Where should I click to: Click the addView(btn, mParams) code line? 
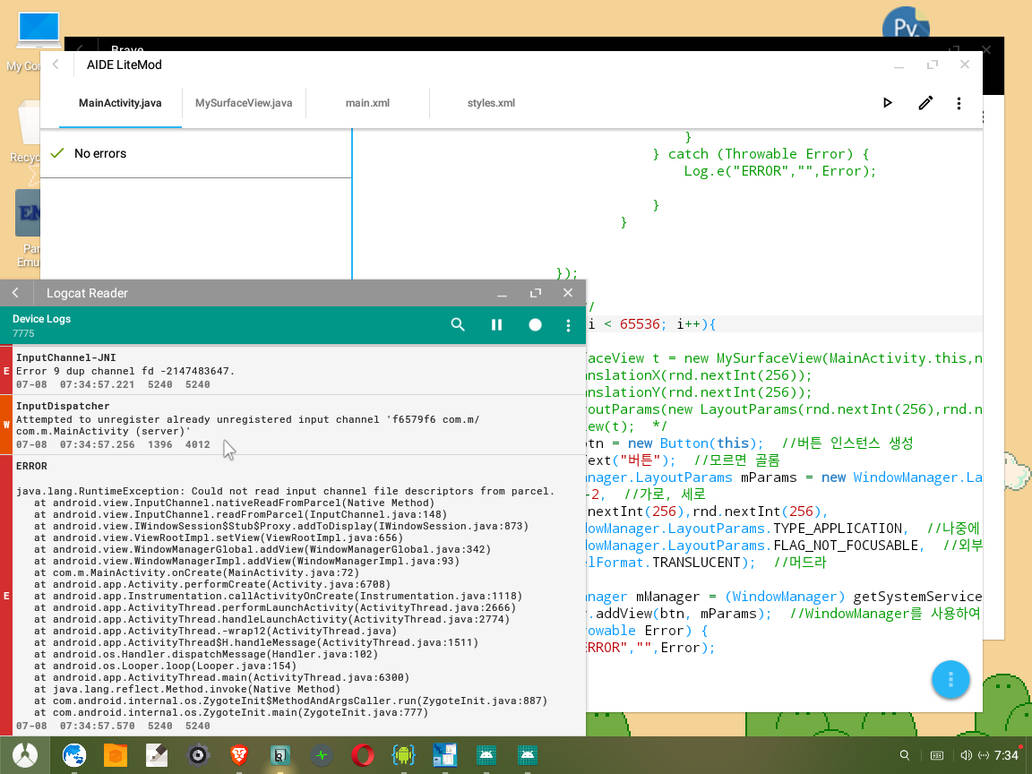[x=783, y=613]
